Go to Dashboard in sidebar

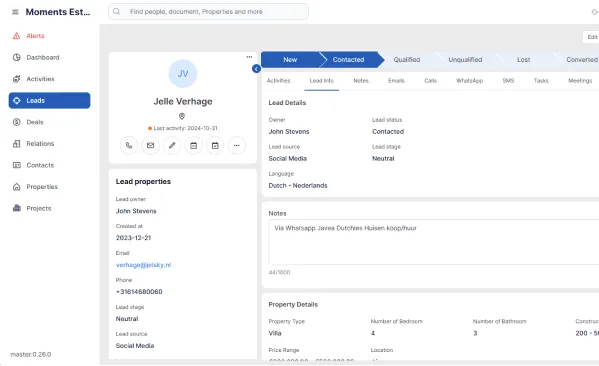click(49, 57)
